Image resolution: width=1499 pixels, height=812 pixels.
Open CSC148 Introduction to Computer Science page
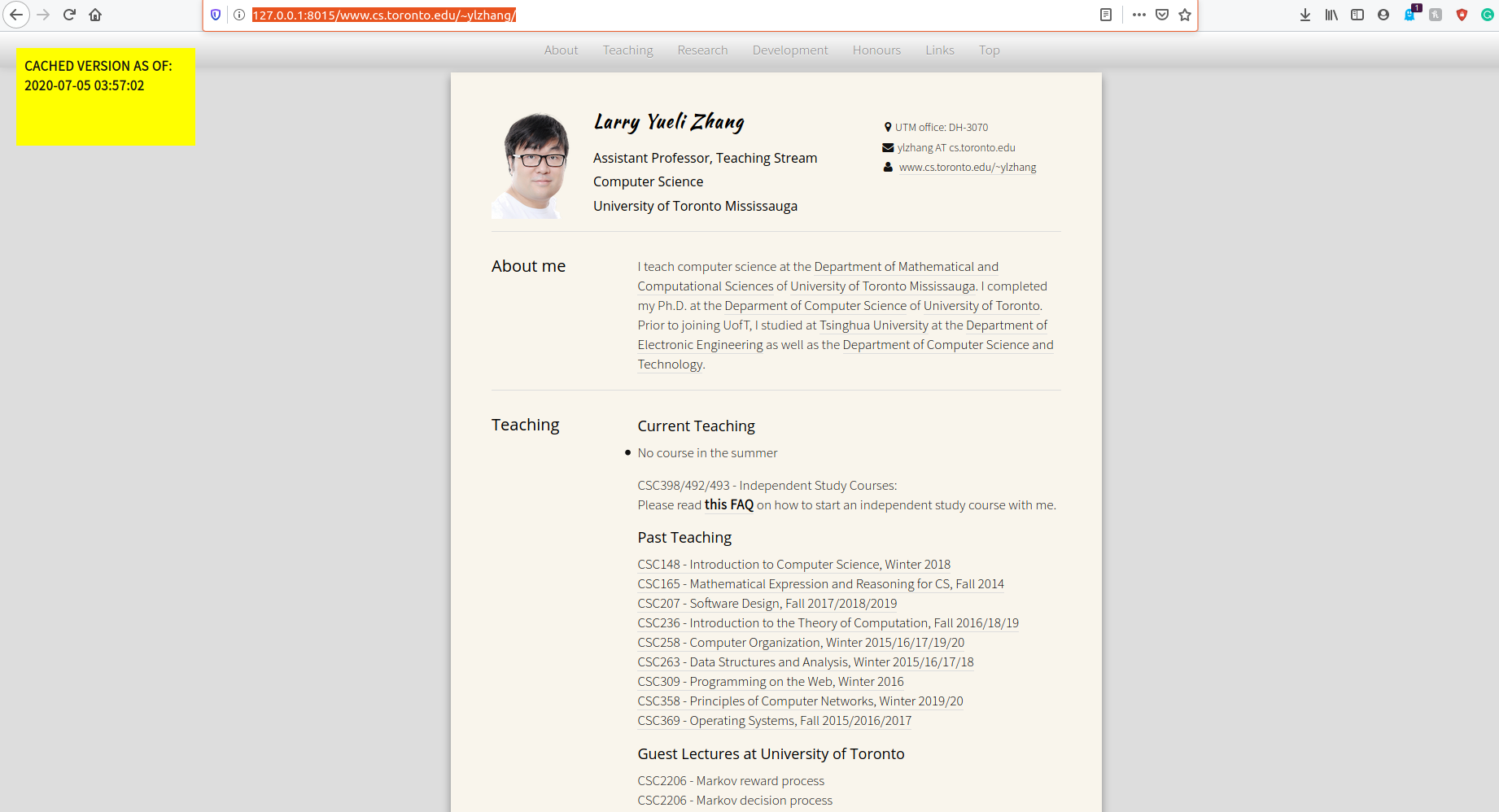[793, 564]
